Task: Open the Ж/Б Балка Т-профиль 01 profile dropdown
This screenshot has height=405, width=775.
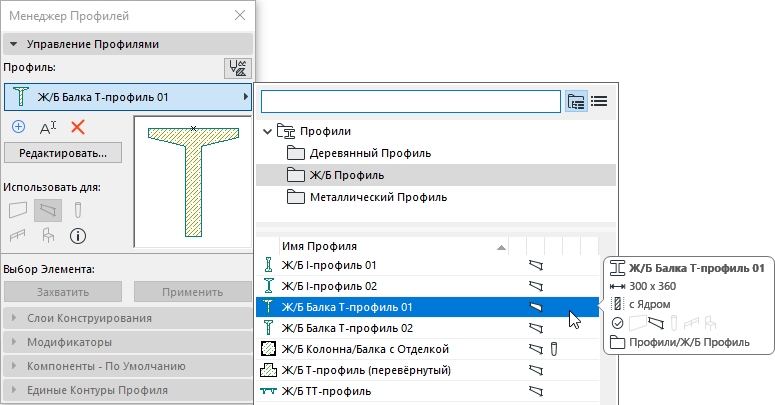Action: click(x=128, y=97)
